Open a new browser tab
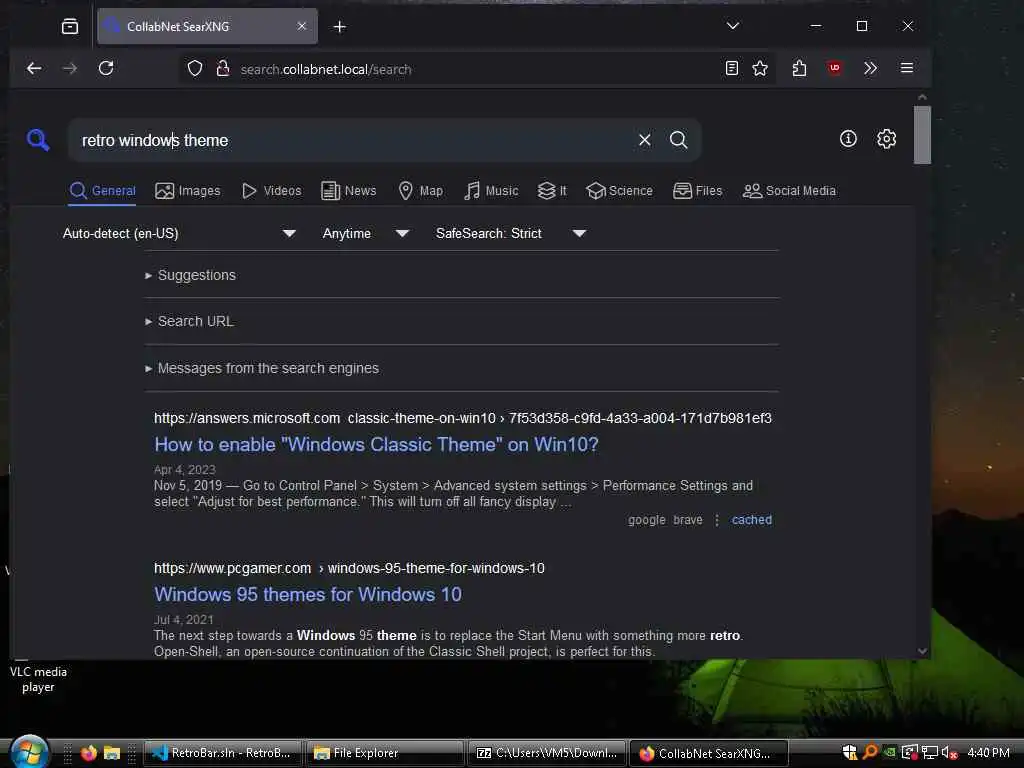 pyautogui.click(x=340, y=26)
